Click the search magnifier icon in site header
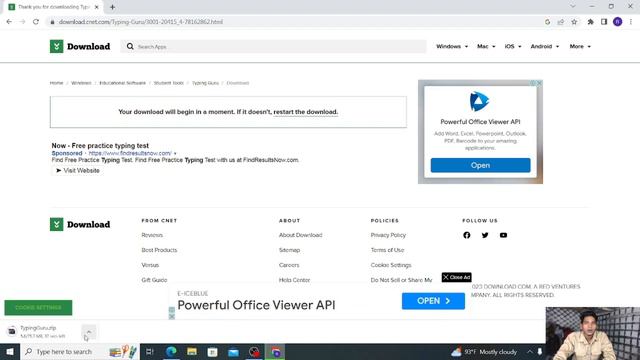This screenshot has height=360, width=640. 130,47
